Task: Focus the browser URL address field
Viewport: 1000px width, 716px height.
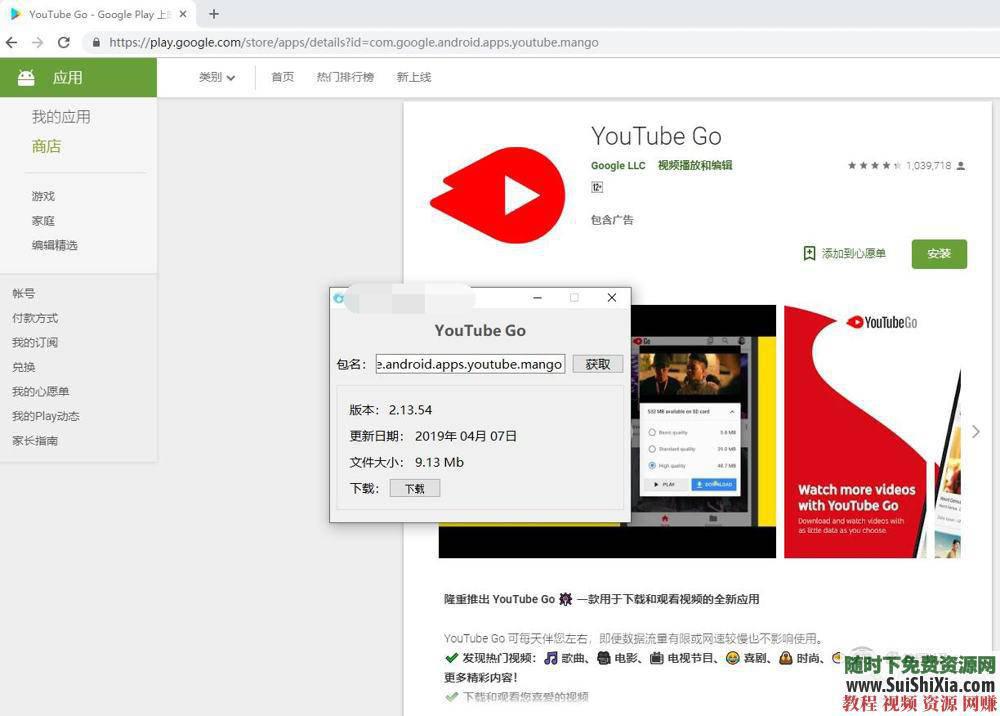Action: coord(354,42)
